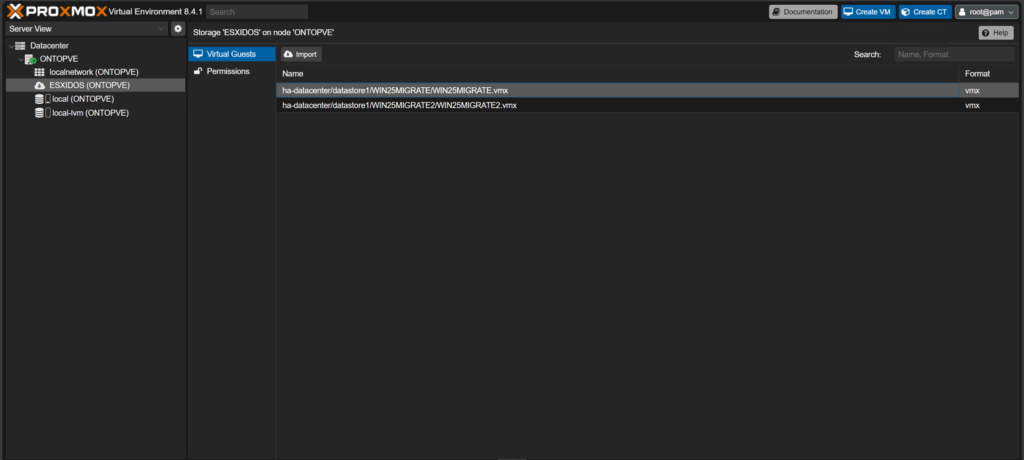Select the WIN25MIGRATE2.vmx row
Image resolution: width=1024 pixels, height=460 pixels.
(647, 105)
